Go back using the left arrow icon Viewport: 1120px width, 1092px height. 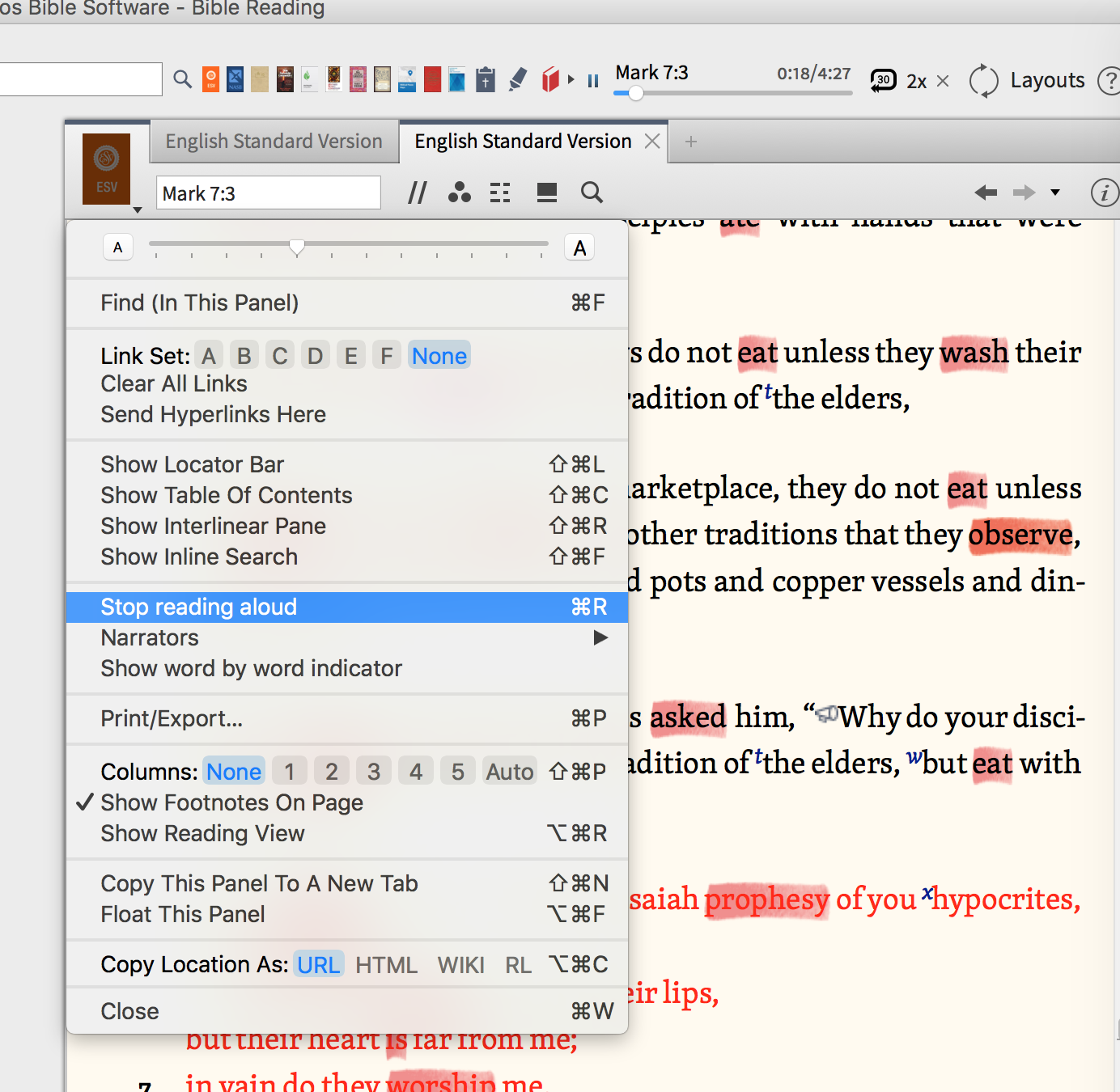[986, 193]
